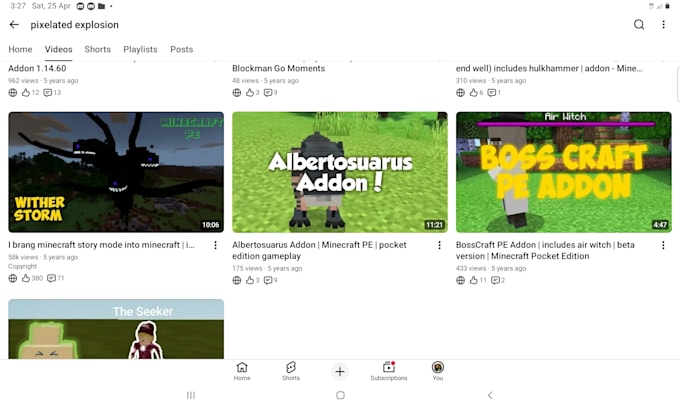Tap the globe icon under BossCraft PE video
Viewport: 680px width, 408px height.
[461, 280]
